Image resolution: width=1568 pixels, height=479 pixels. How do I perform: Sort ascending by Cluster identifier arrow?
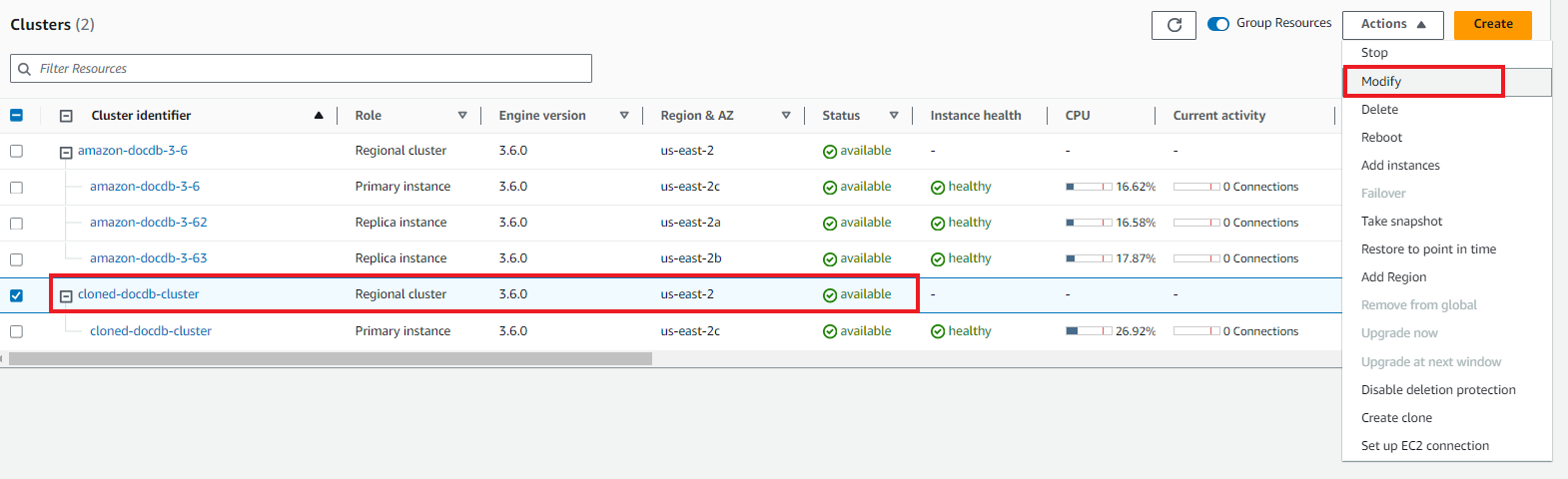click(319, 116)
